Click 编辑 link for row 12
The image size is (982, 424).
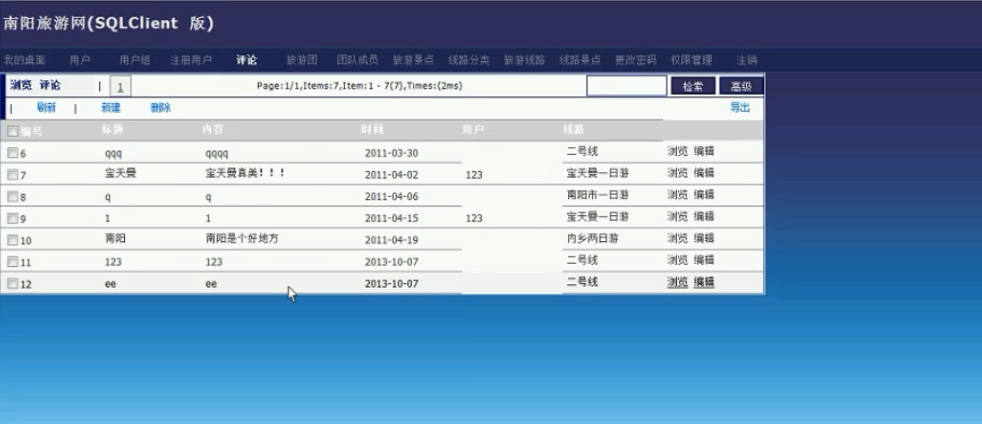704,282
